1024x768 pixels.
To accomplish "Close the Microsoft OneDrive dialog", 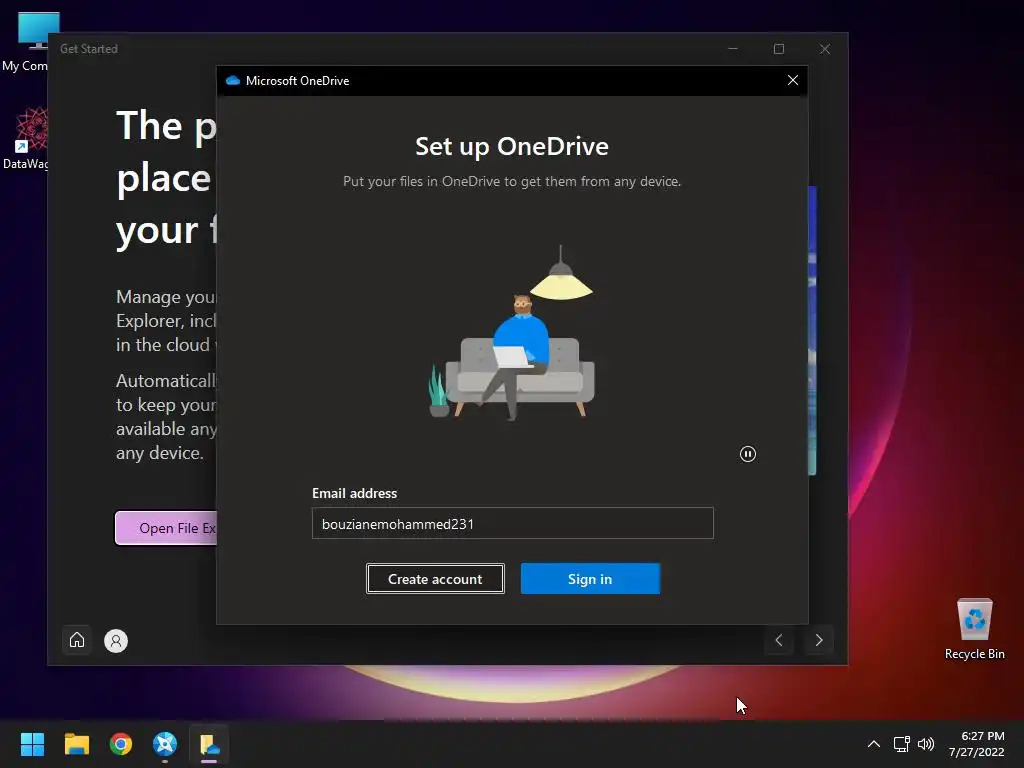I will pos(793,80).
